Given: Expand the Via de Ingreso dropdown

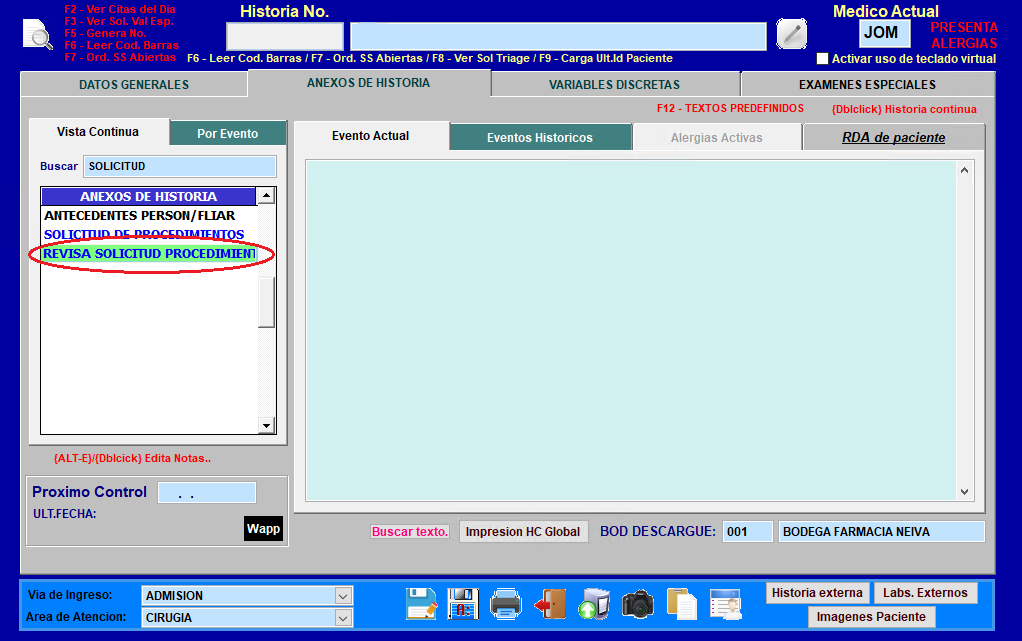Looking at the screenshot, I should coord(343,595).
